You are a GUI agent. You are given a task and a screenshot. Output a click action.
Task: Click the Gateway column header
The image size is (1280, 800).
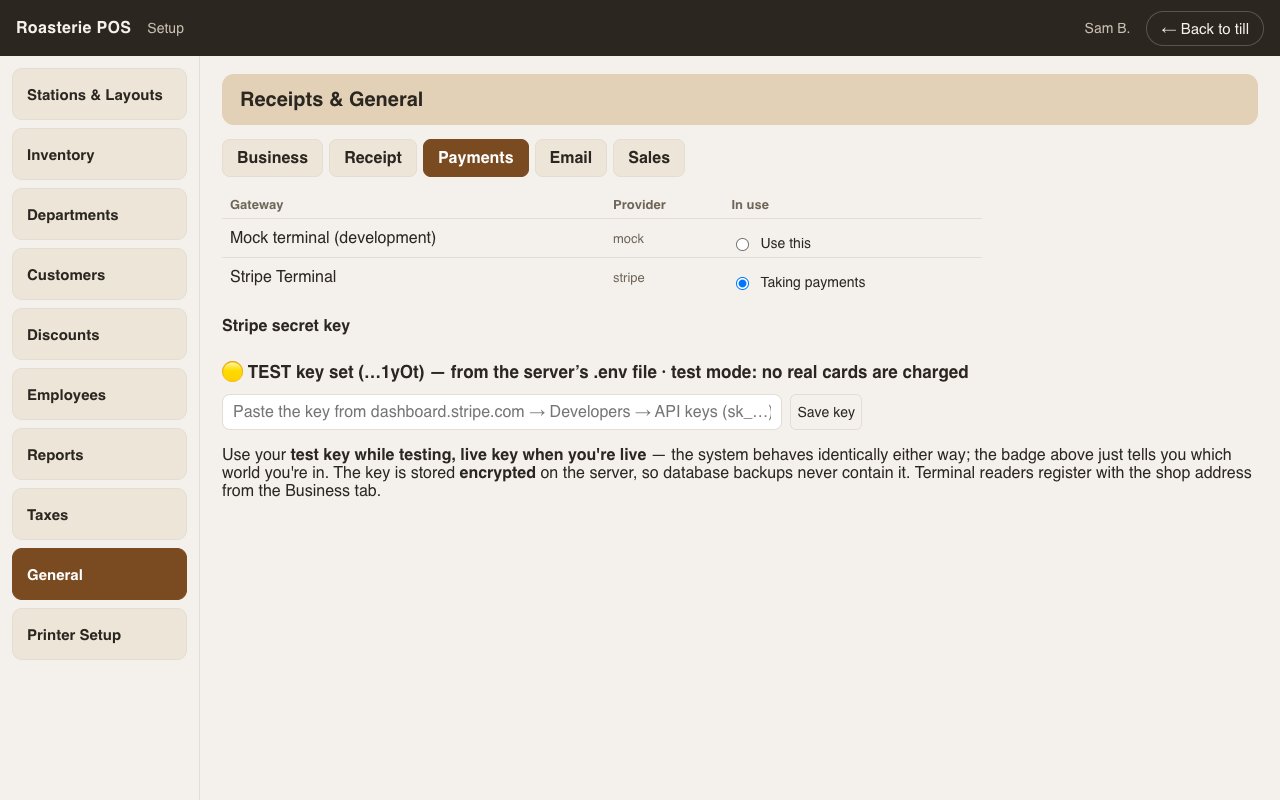[257, 205]
